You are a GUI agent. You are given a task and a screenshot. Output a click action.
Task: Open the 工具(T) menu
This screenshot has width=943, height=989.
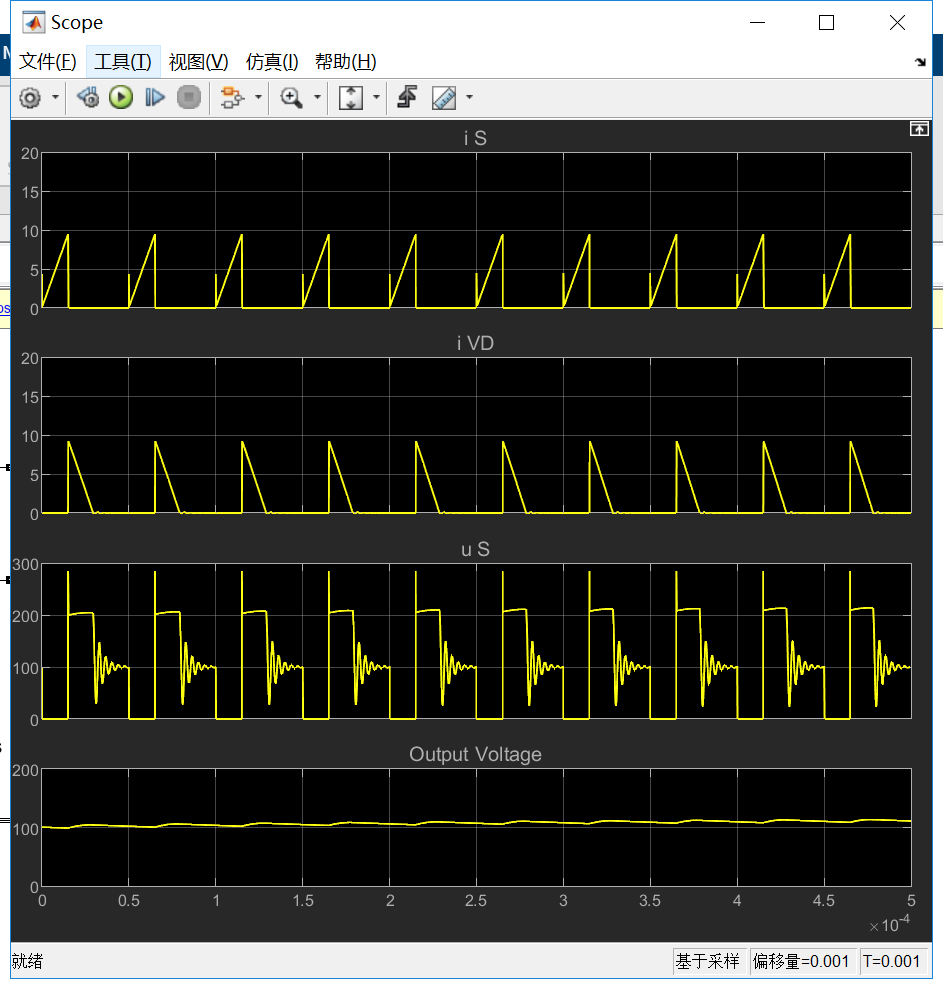pos(123,62)
